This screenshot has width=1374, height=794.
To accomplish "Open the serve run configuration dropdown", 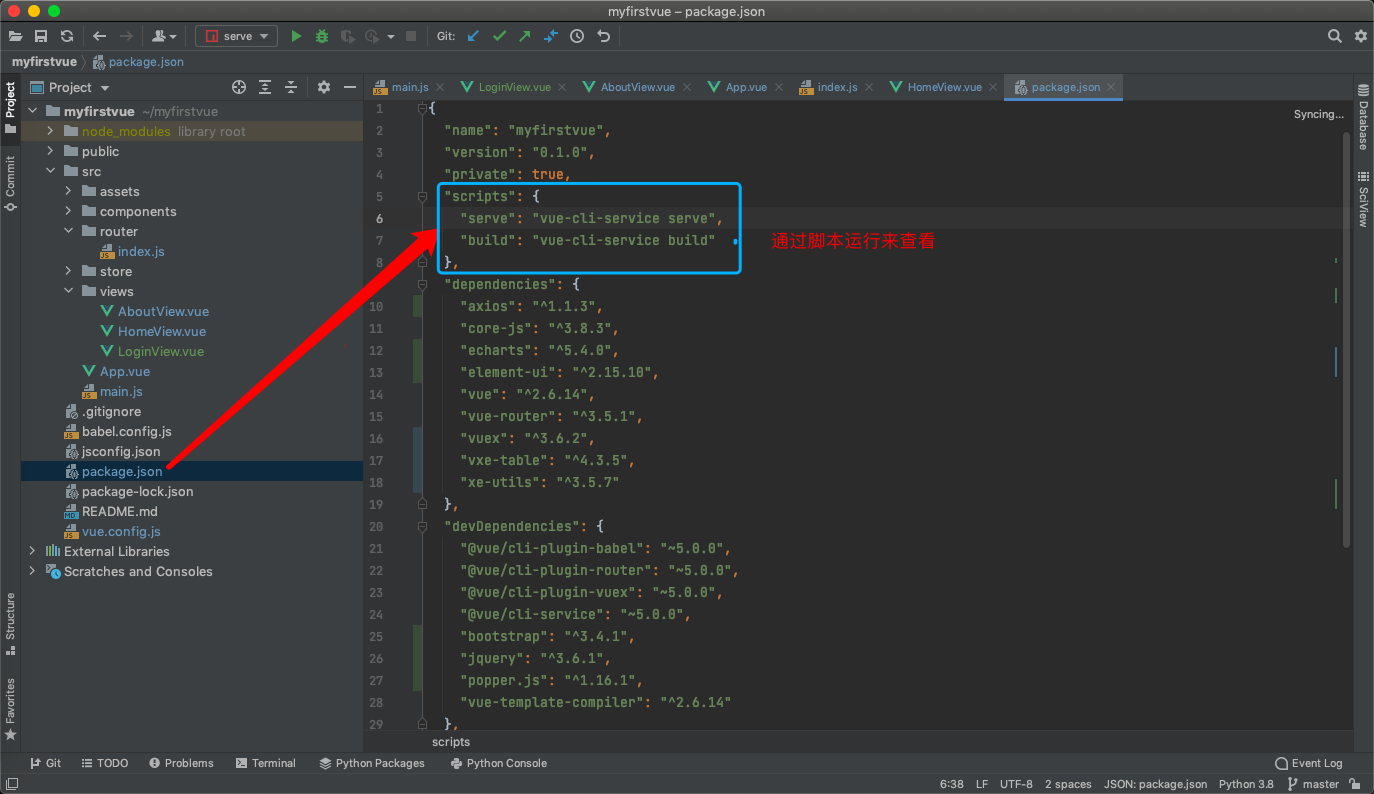I will coord(237,36).
